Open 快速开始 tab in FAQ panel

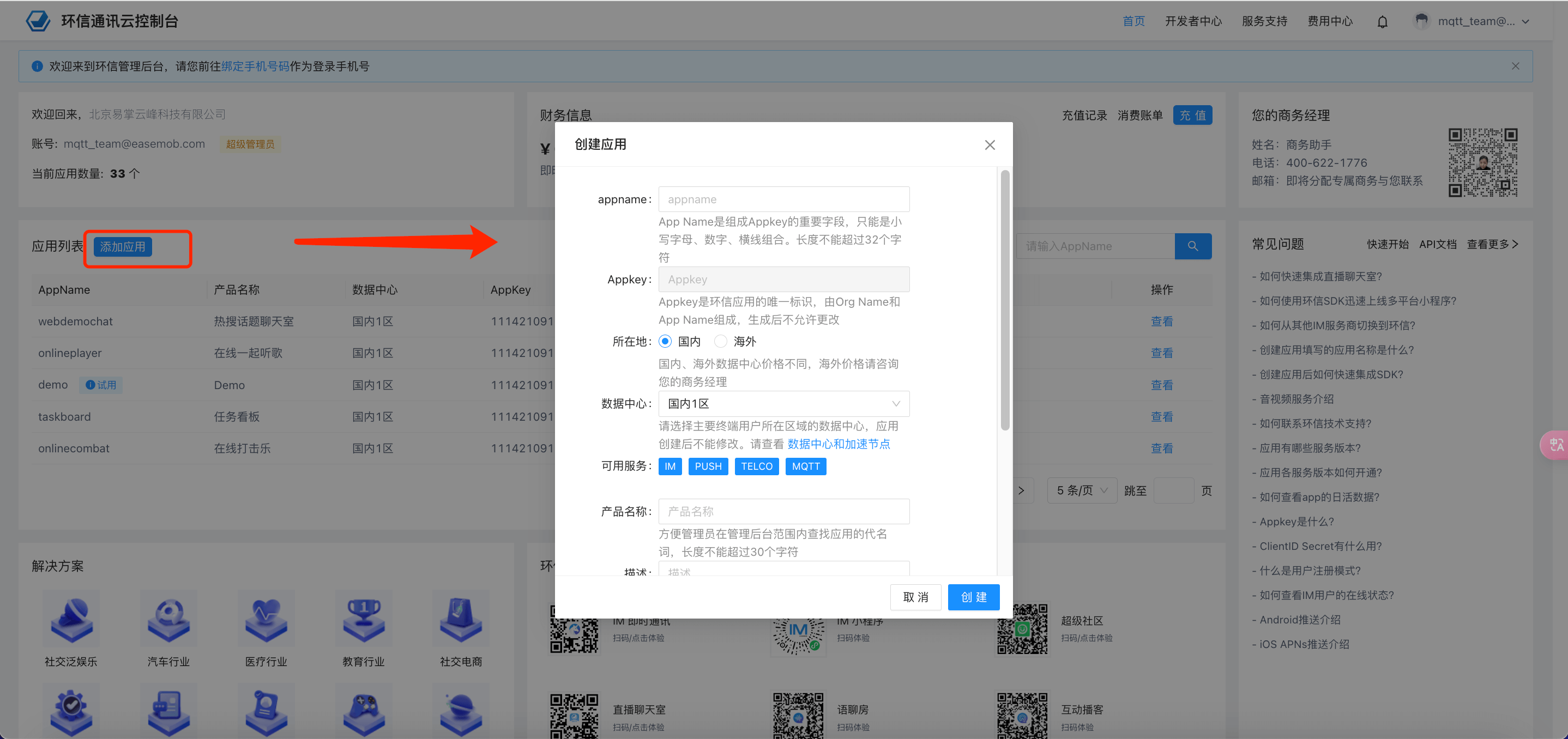[1388, 245]
